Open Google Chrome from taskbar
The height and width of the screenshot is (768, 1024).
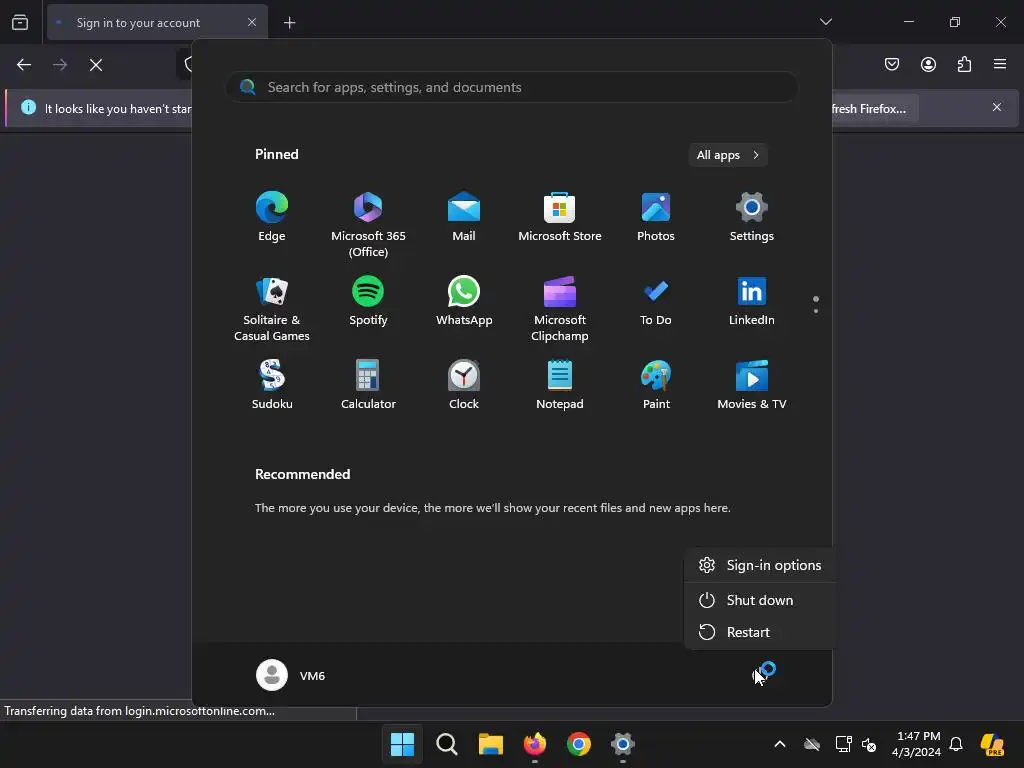pyautogui.click(x=579, y=744)
